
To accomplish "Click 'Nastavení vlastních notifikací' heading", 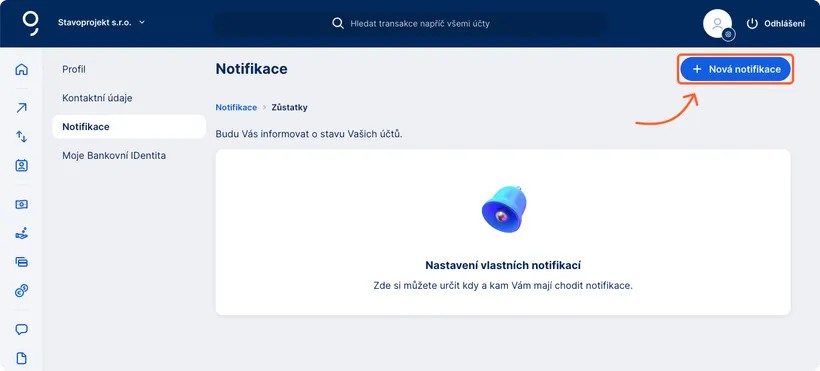I will 503,265.
